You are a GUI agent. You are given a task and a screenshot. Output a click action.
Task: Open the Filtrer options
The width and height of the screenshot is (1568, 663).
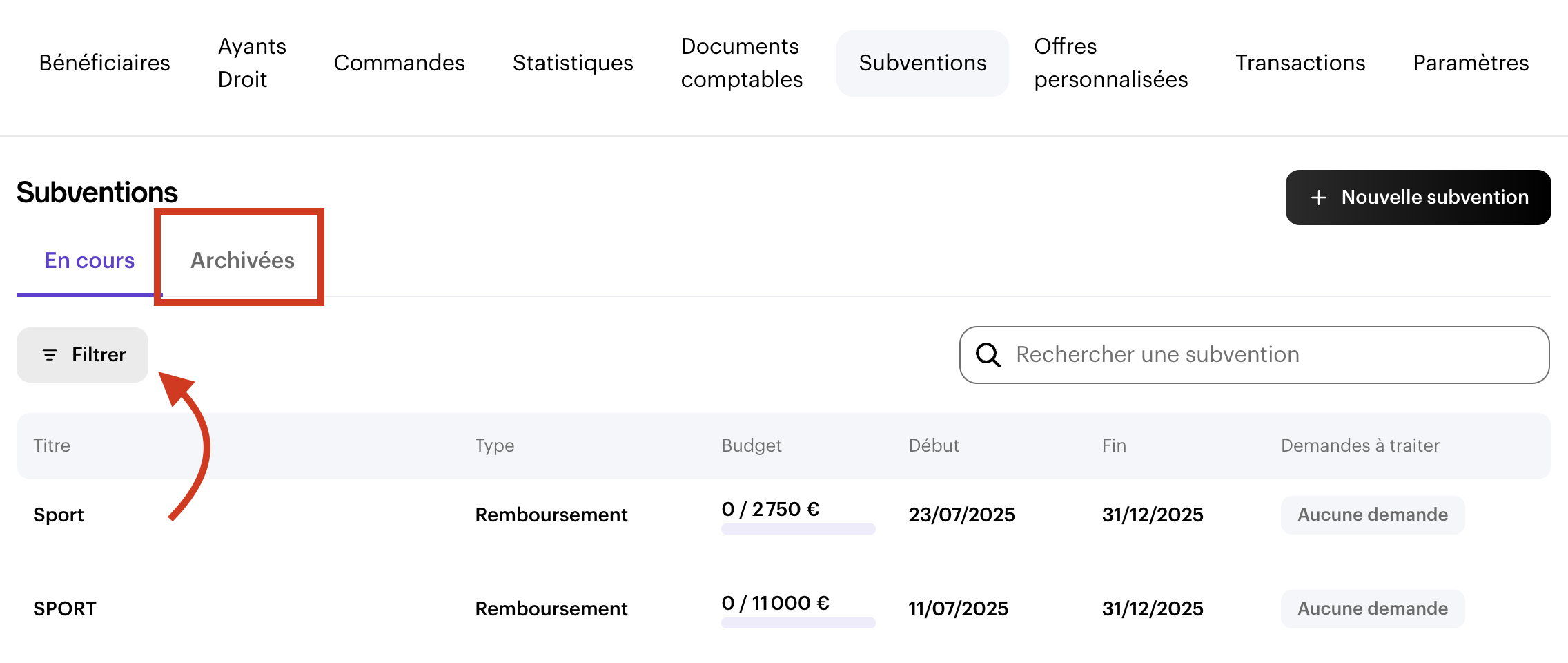(x=83, y=355)
